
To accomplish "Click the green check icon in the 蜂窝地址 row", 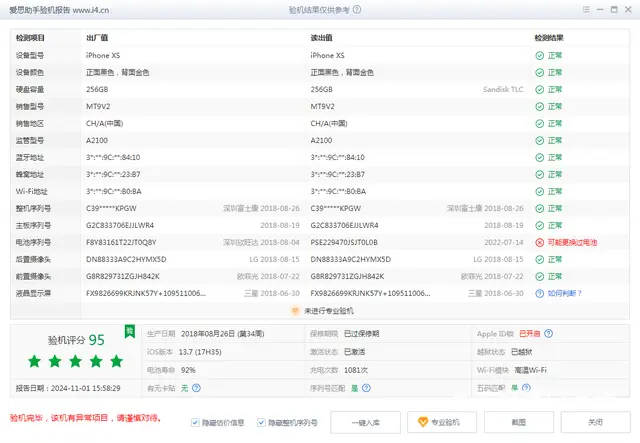I will pyautogui.click(x=540, y=175).
